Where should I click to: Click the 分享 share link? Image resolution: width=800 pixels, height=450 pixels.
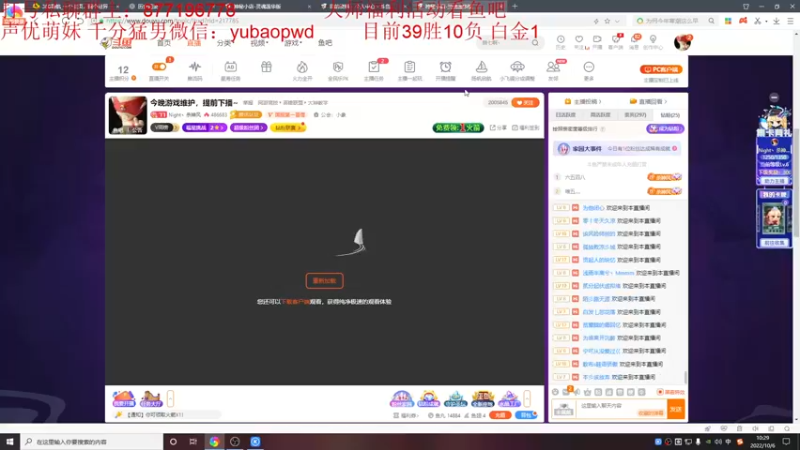[498, 128]
